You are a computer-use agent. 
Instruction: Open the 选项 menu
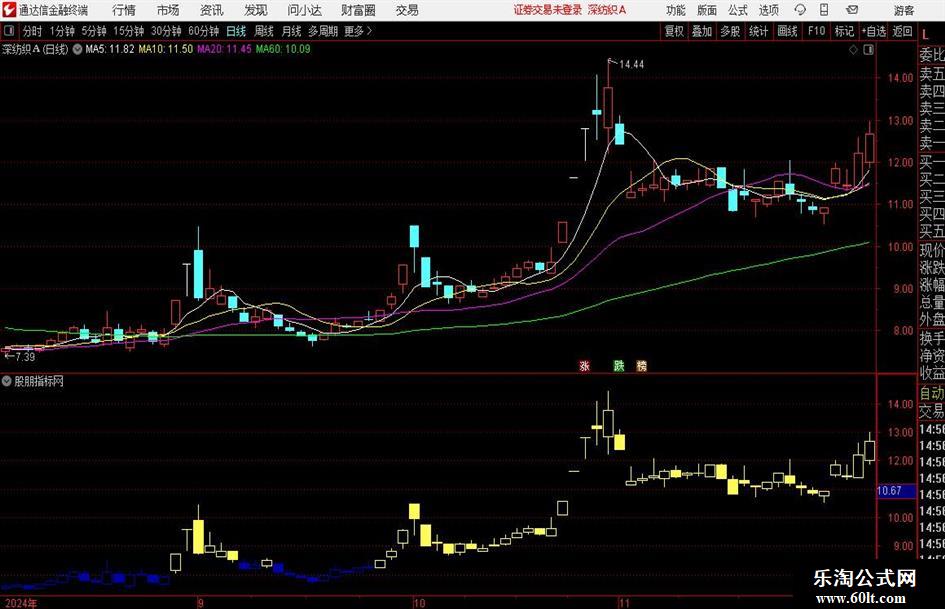click(768, 10)
